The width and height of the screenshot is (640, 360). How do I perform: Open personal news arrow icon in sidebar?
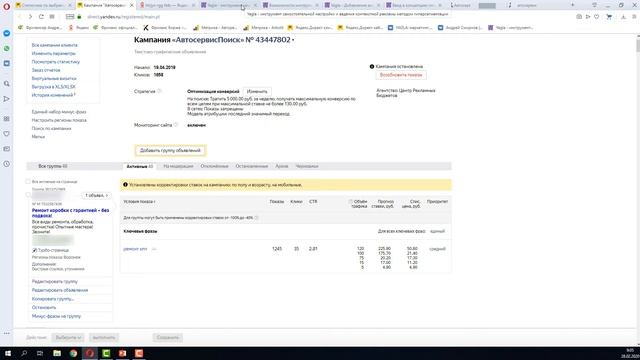click(x=7, y=99)
